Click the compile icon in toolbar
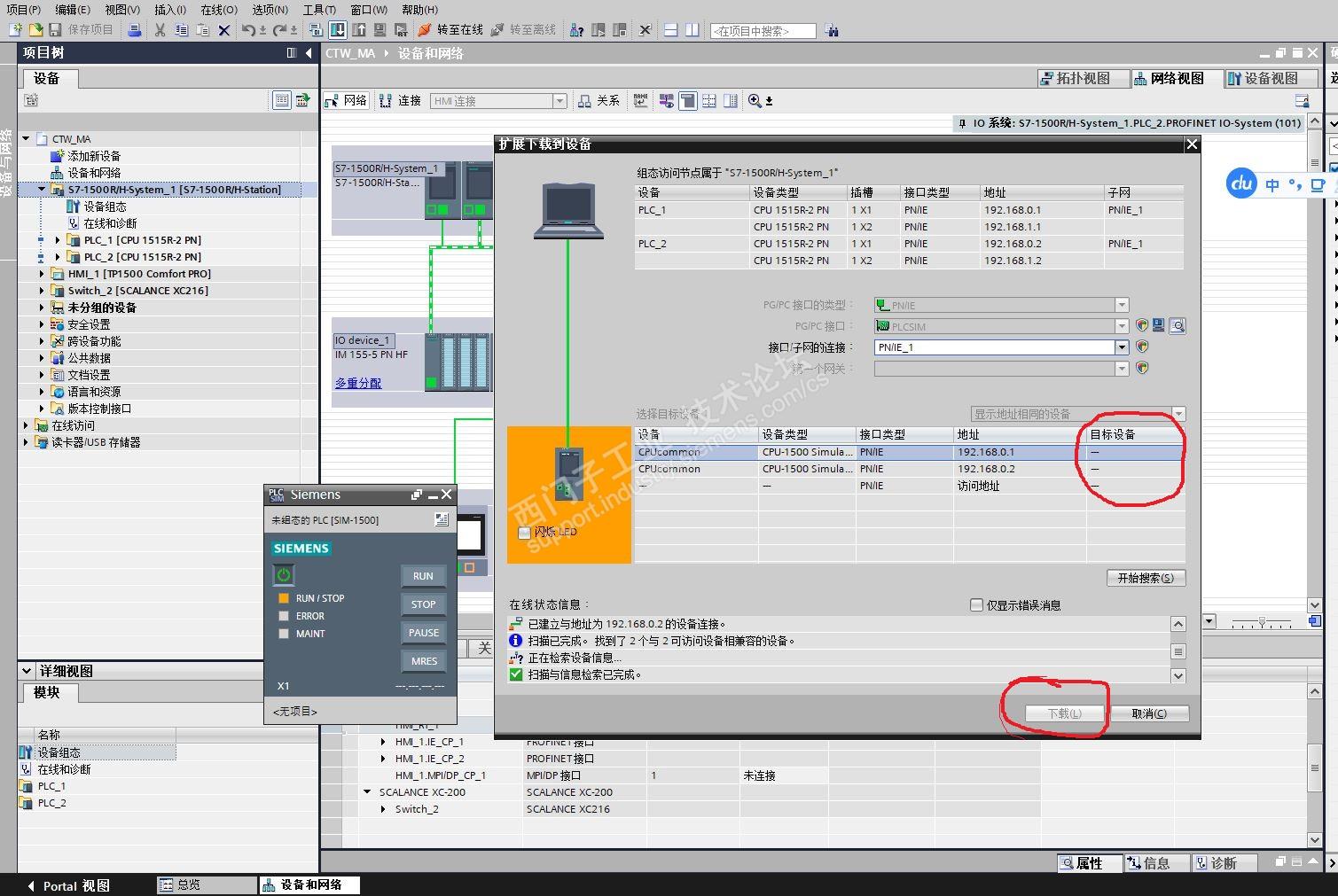The height and width of the screenshot is (896, 1338). pos(316,30)
